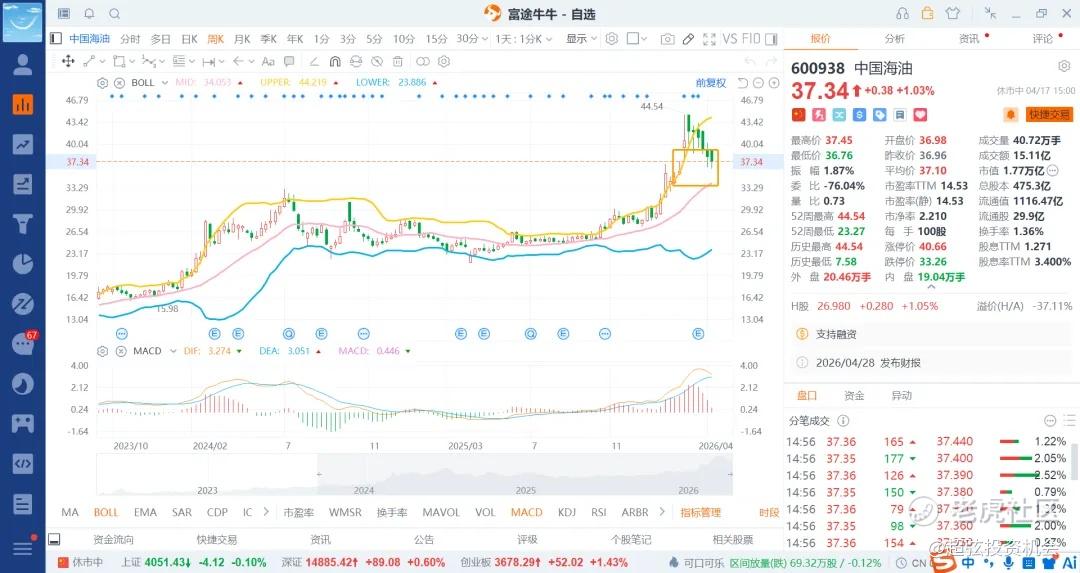Viewport: 1080px width, 573px height.
Task: Click the 快捷交易 orange button
Action: (1049, 114)
